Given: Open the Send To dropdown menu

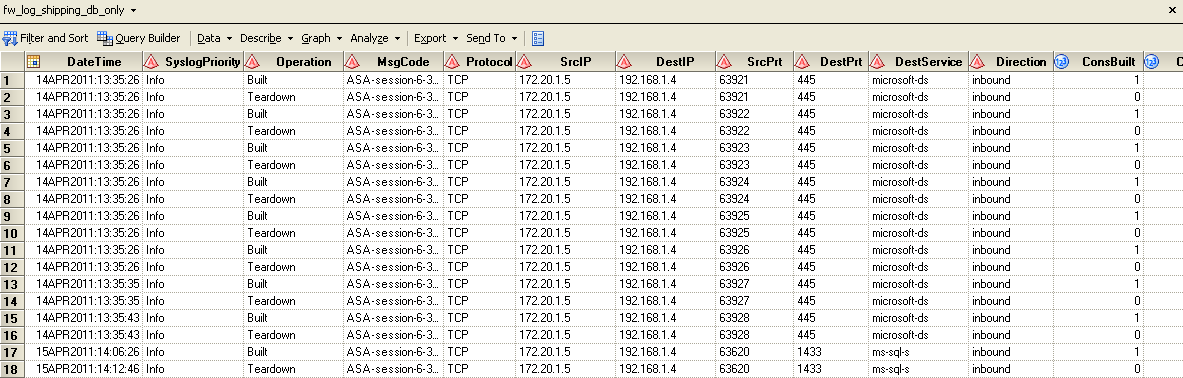Looking at the screenshot, I should (x=492, y=38).
